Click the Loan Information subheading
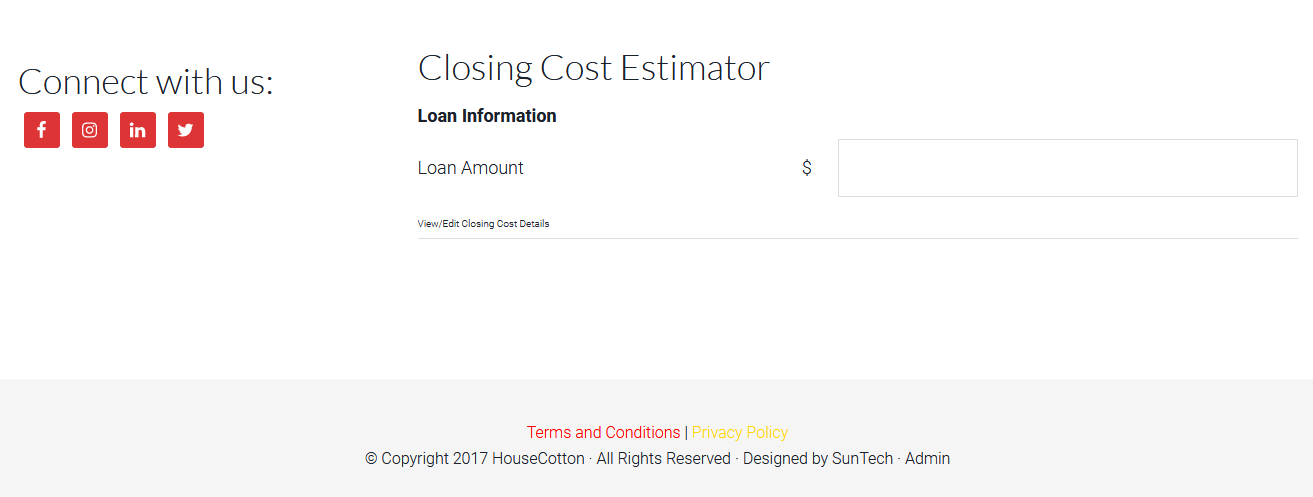The height and width of the screenshot is (497, 1313). click(486, 116)
